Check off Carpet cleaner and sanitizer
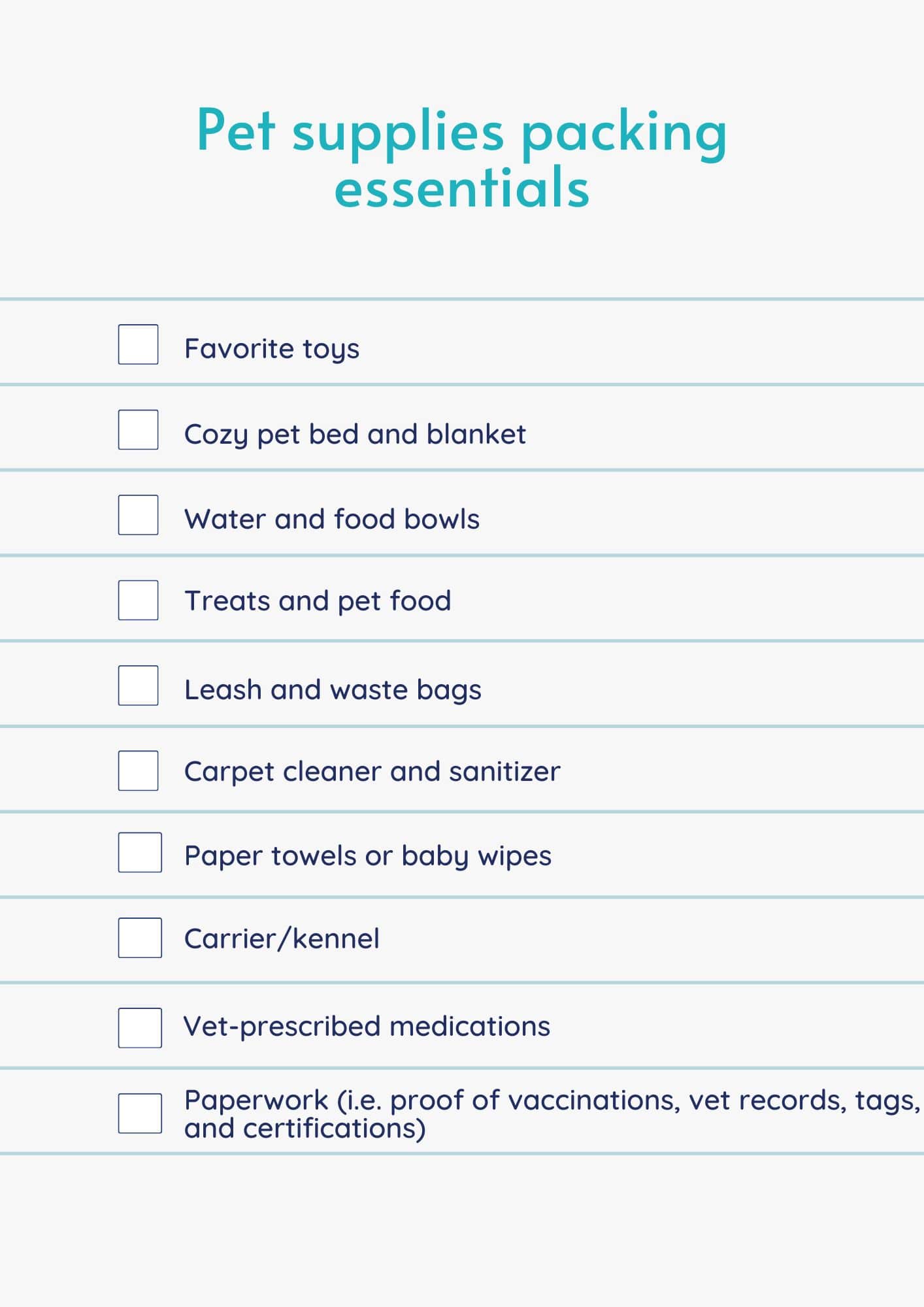924x1307 pixels. (x=138, y=770)
